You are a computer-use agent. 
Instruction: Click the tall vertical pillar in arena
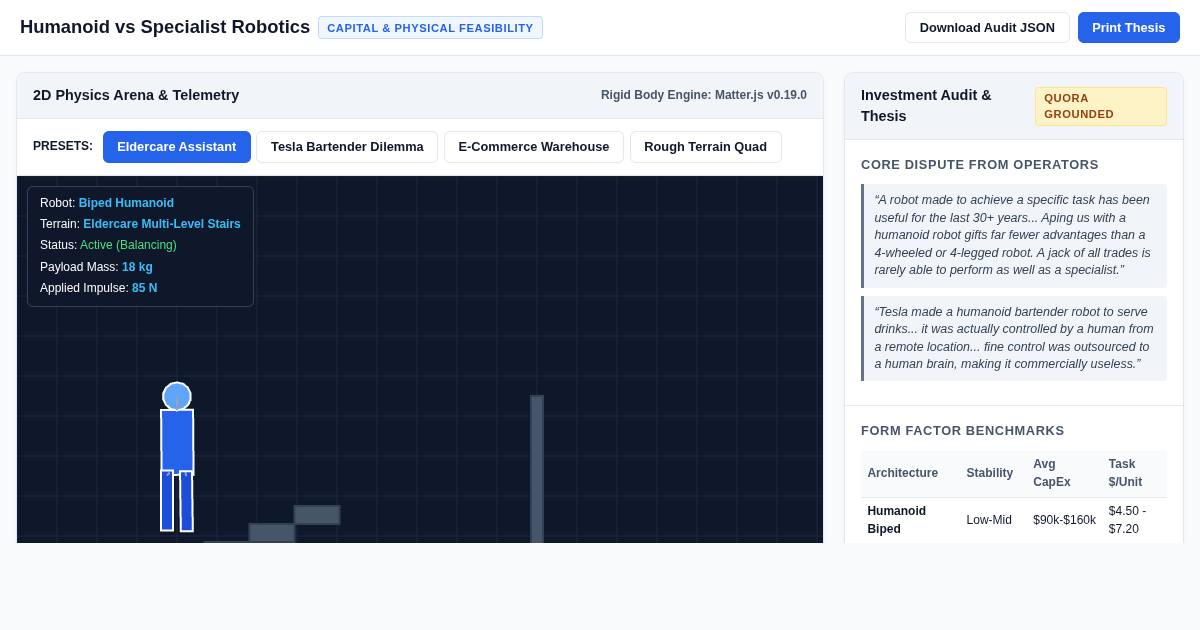click(537, 469)
